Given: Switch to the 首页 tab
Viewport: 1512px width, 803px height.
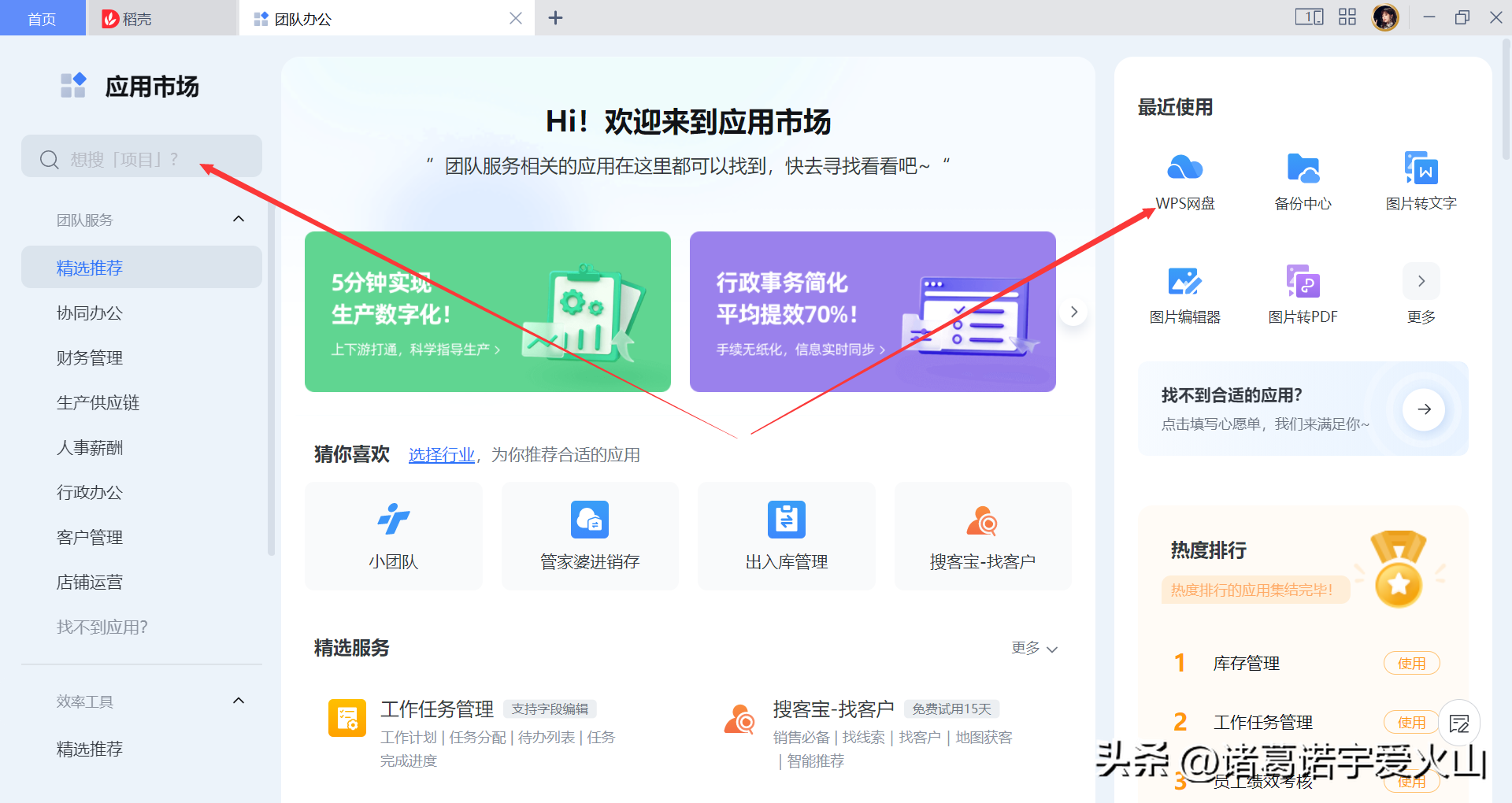Looking at the screenshot, I should coord(43,18).
